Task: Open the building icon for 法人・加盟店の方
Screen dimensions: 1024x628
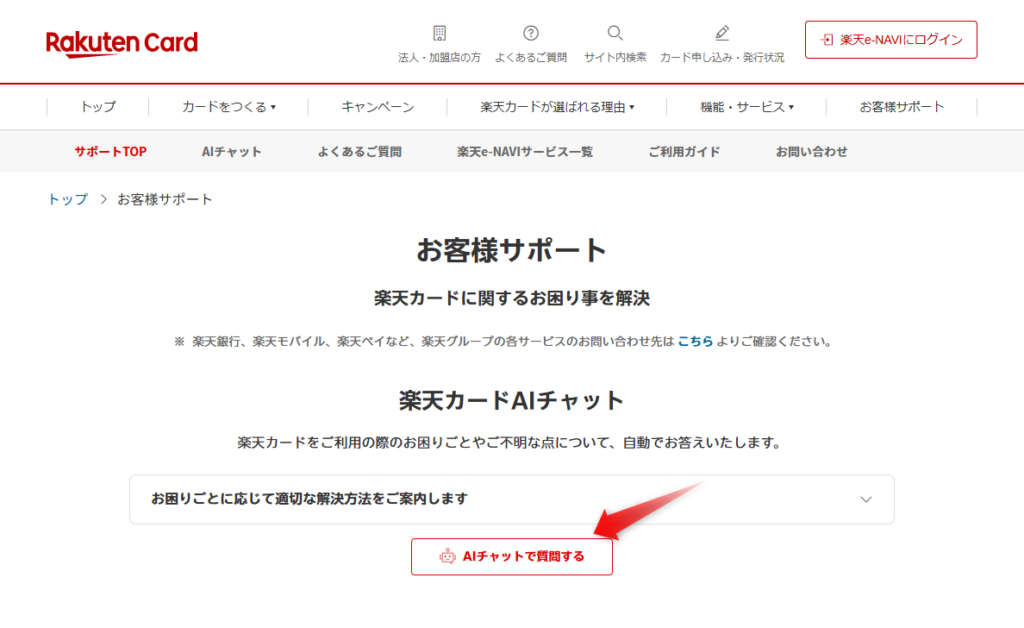Action: [440, 33]
